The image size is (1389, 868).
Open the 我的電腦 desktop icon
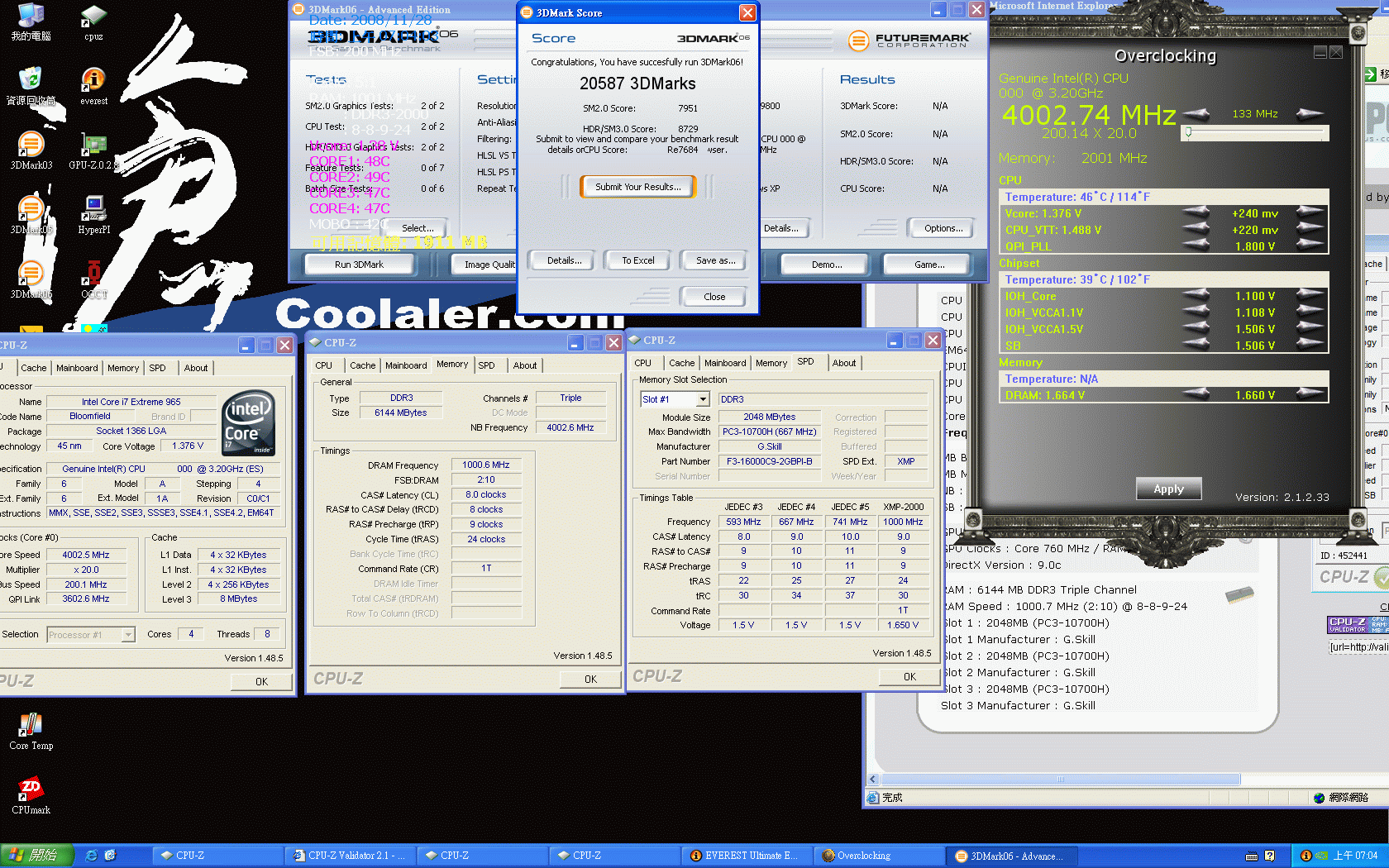tap(31, 21)
